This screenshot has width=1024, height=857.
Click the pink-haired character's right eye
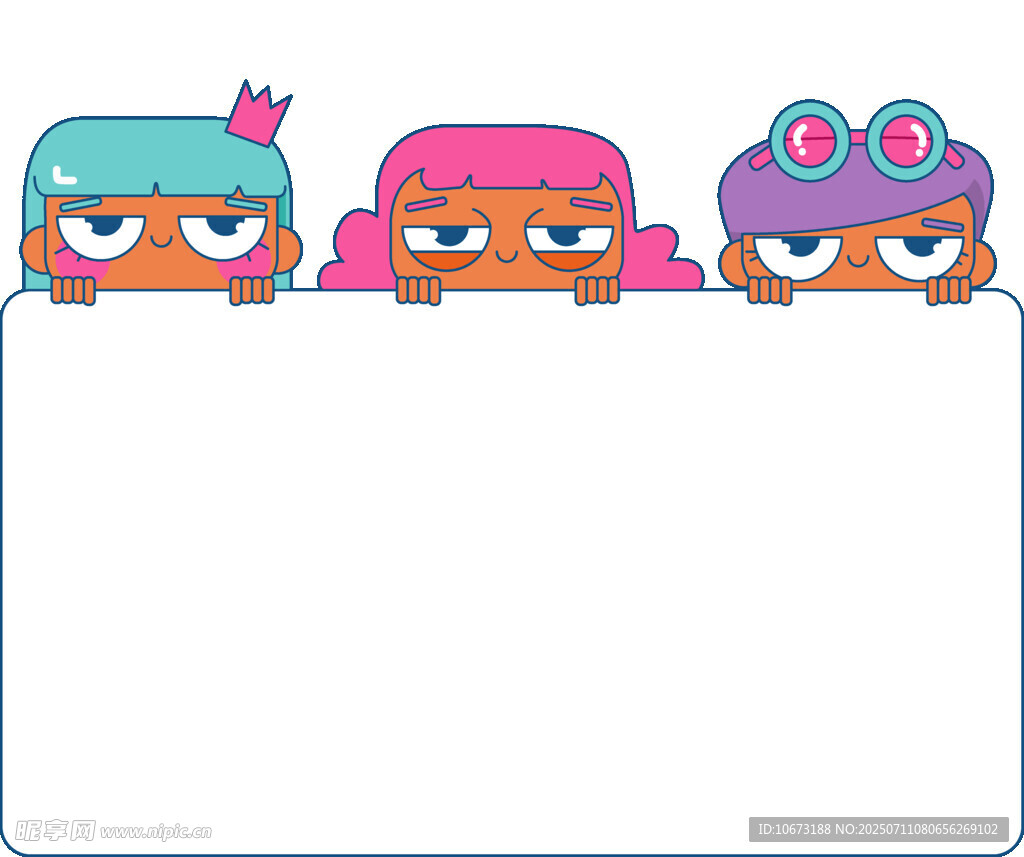point(569,240)
